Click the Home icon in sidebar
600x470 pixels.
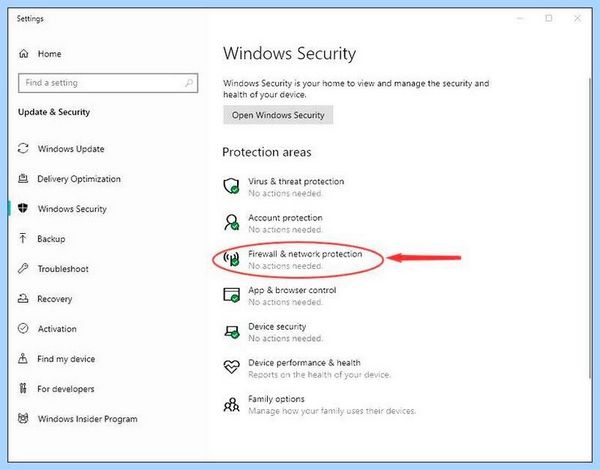[24, 54]
